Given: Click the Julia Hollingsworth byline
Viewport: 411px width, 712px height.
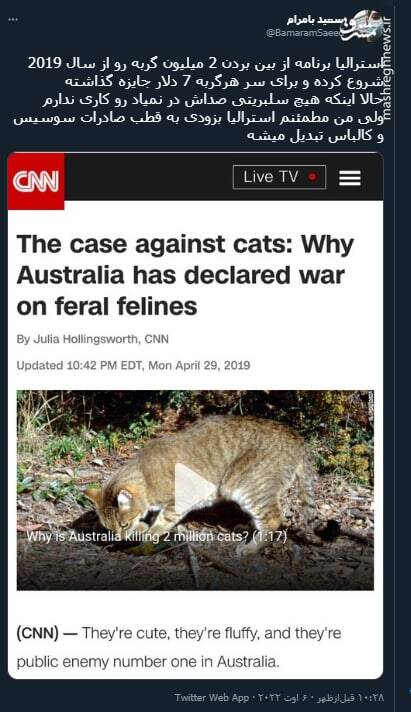Looking at the screenshot, I should point(93,339).
